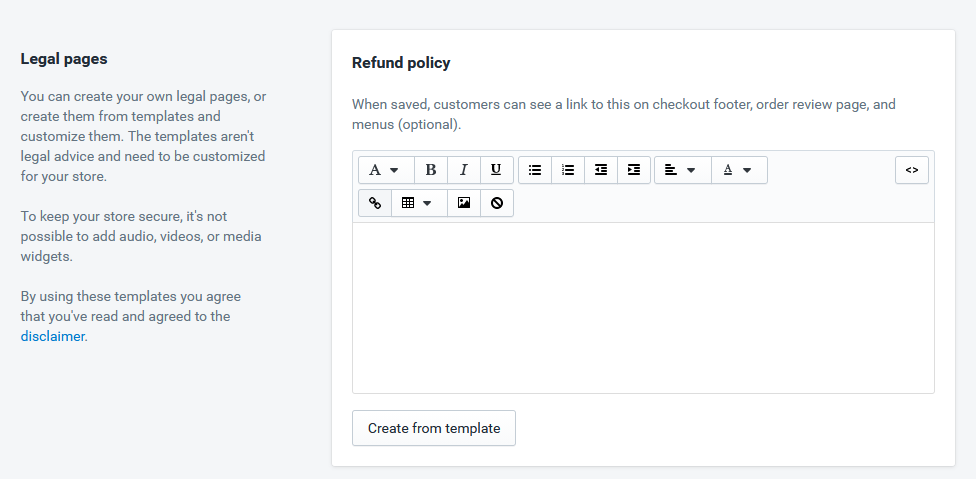Click the caret beside the table icon

427,203
